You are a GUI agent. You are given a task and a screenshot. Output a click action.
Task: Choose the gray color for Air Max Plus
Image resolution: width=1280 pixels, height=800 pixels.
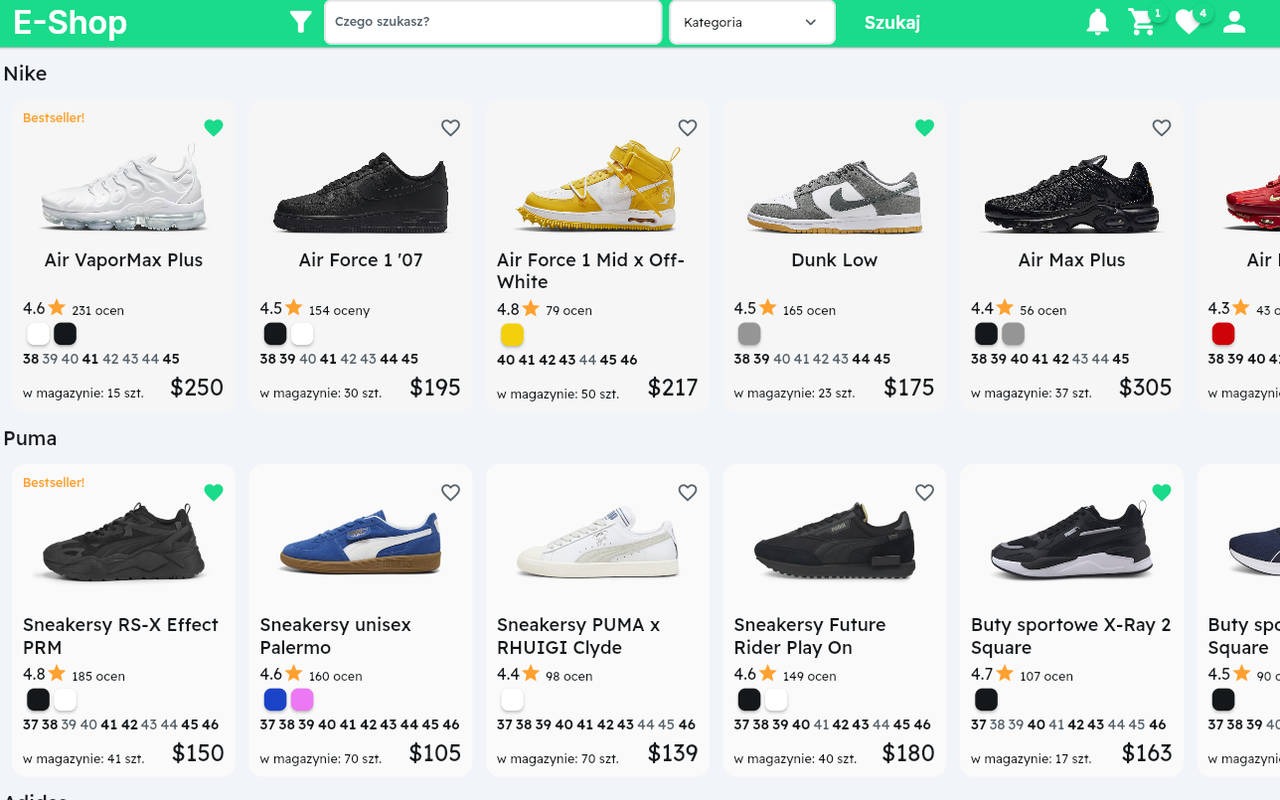pyautogui.click(x=1013, y=334)
